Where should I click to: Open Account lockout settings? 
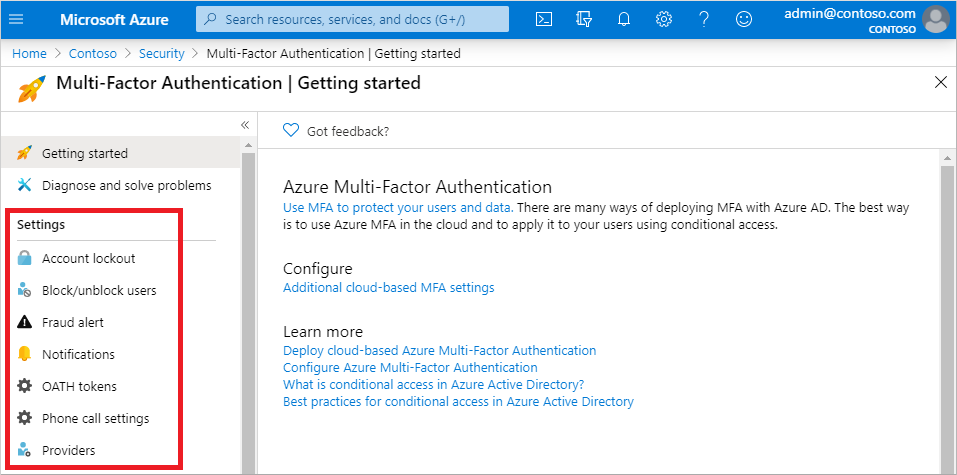[88, 258]
